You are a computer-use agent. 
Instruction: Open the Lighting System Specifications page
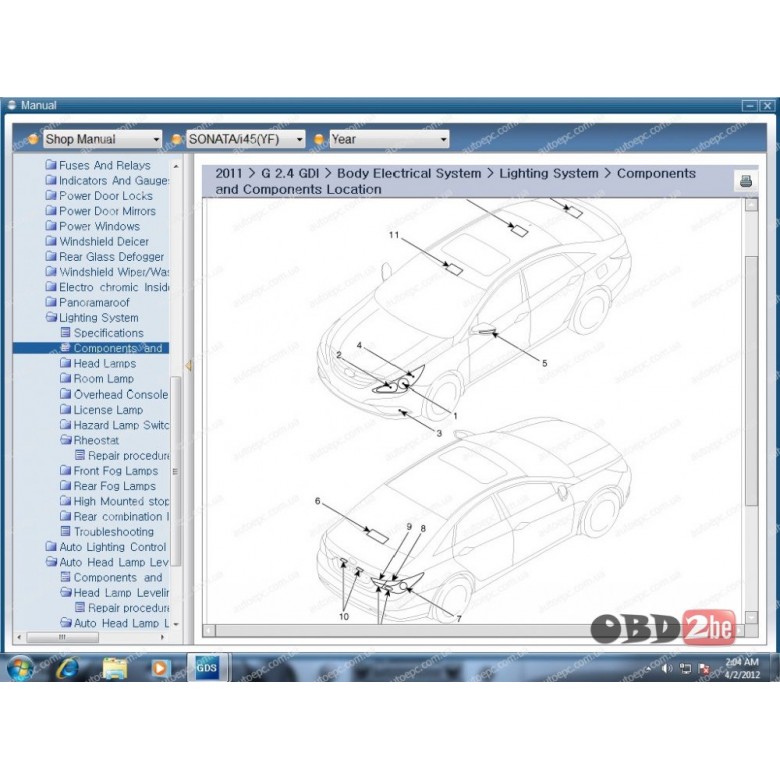102,333
